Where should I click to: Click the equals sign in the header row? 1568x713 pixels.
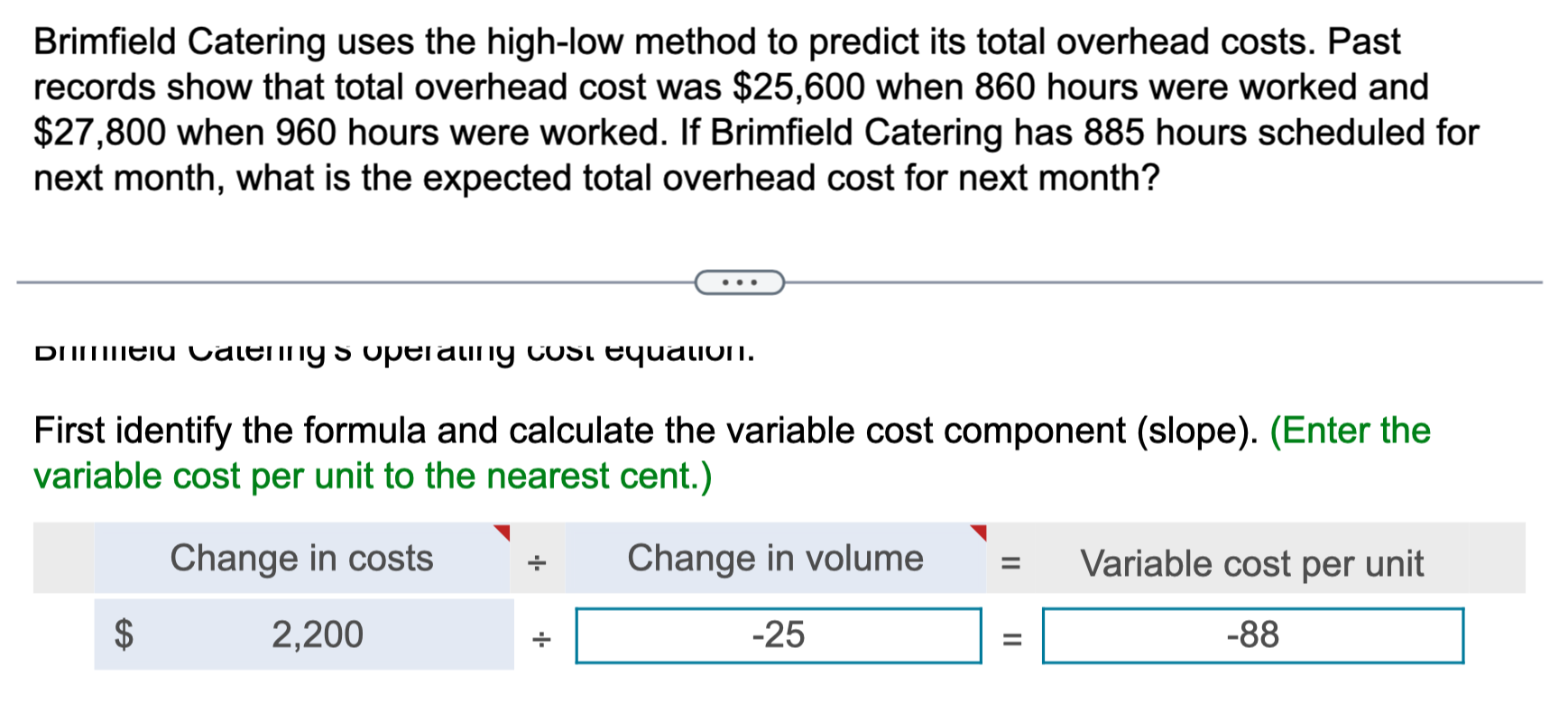pyautogui.click(x=1010, y=562)
